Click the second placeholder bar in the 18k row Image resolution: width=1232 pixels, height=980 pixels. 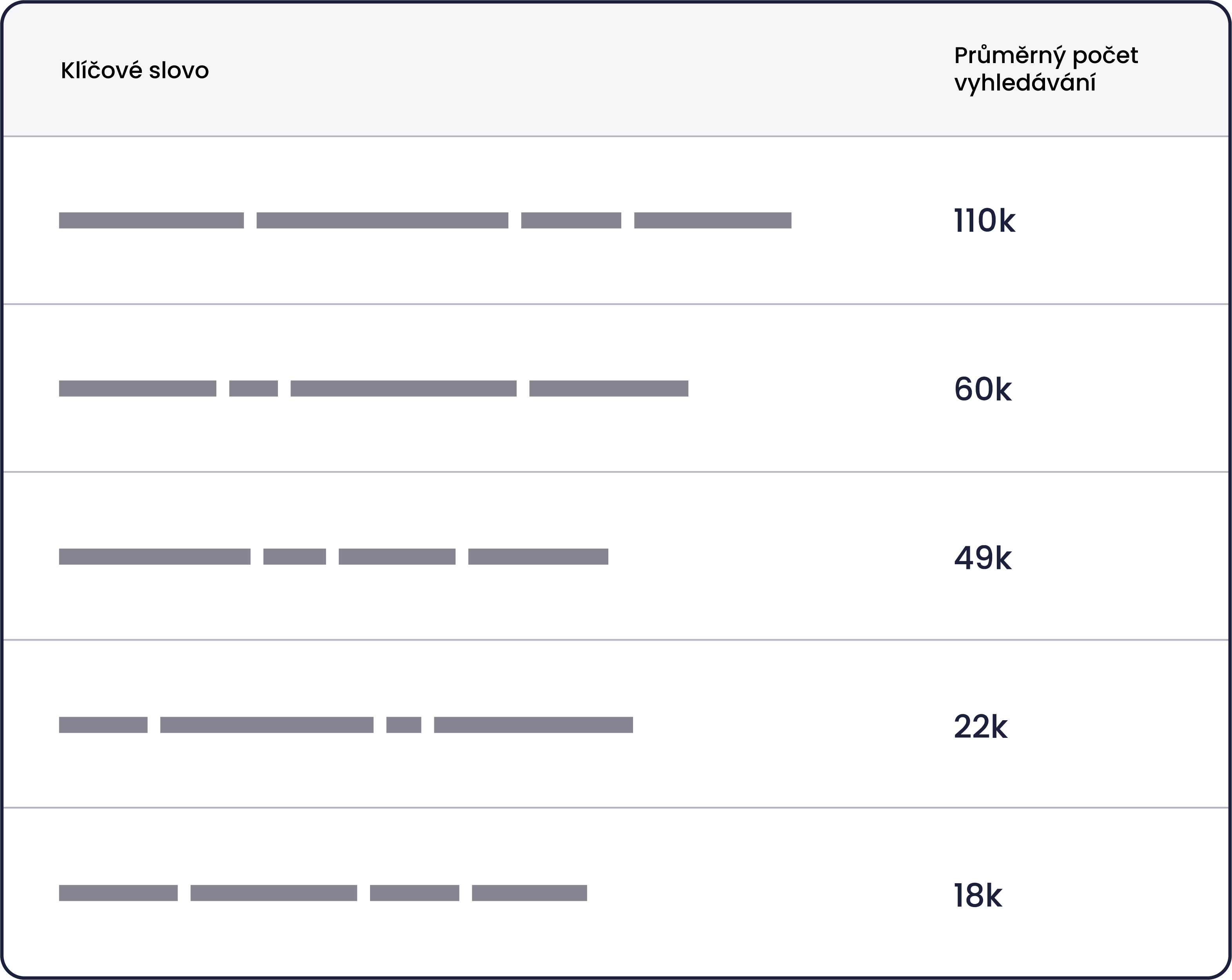[x=274, y=893]
